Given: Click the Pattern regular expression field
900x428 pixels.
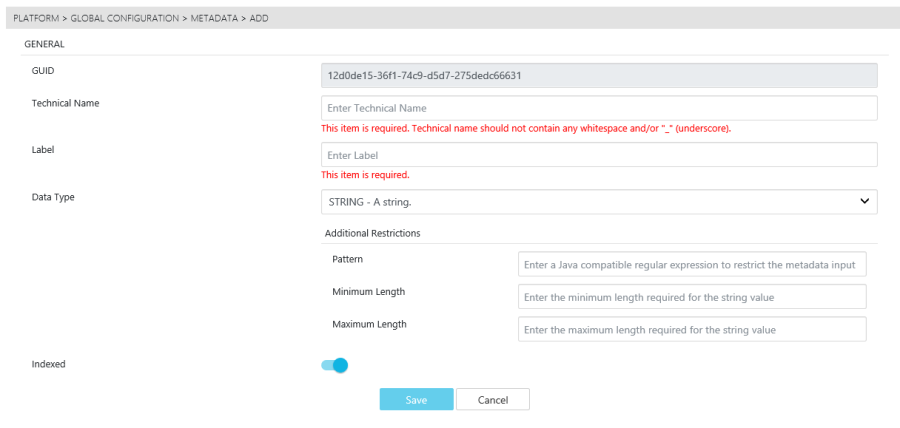Looking at the screenshot, I should (691, 264).
